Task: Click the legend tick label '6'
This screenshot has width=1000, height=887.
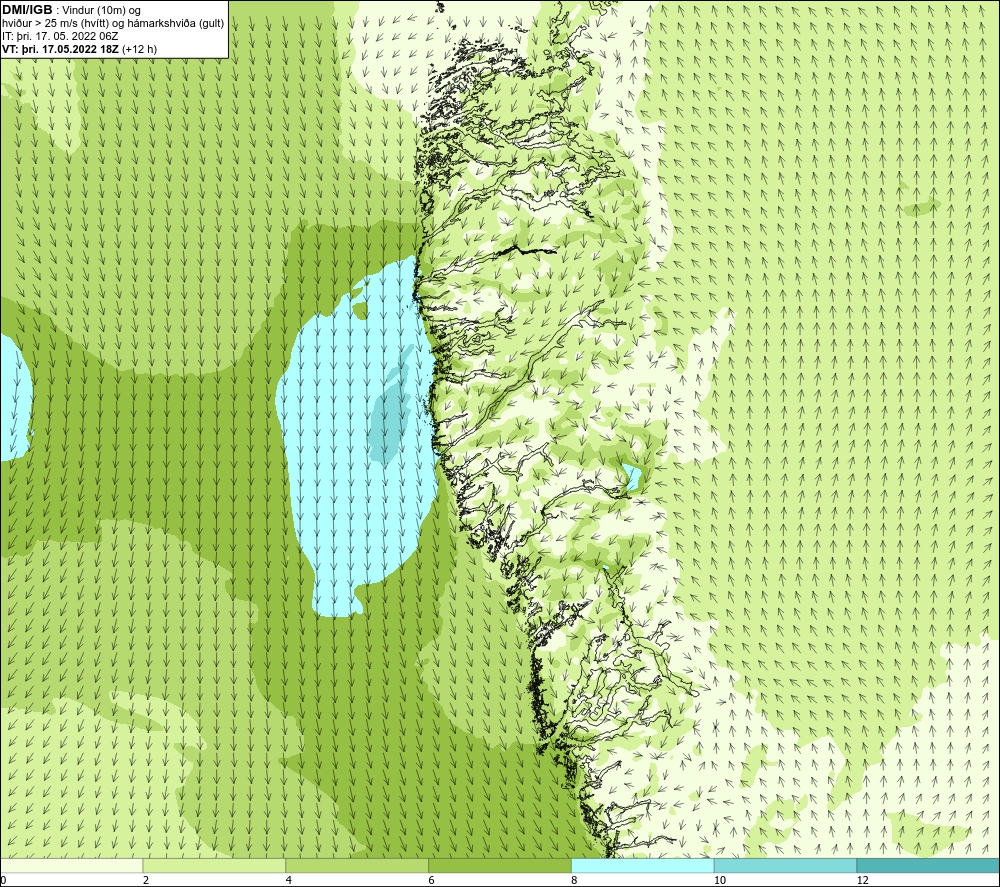Action: tap(432, 880)
